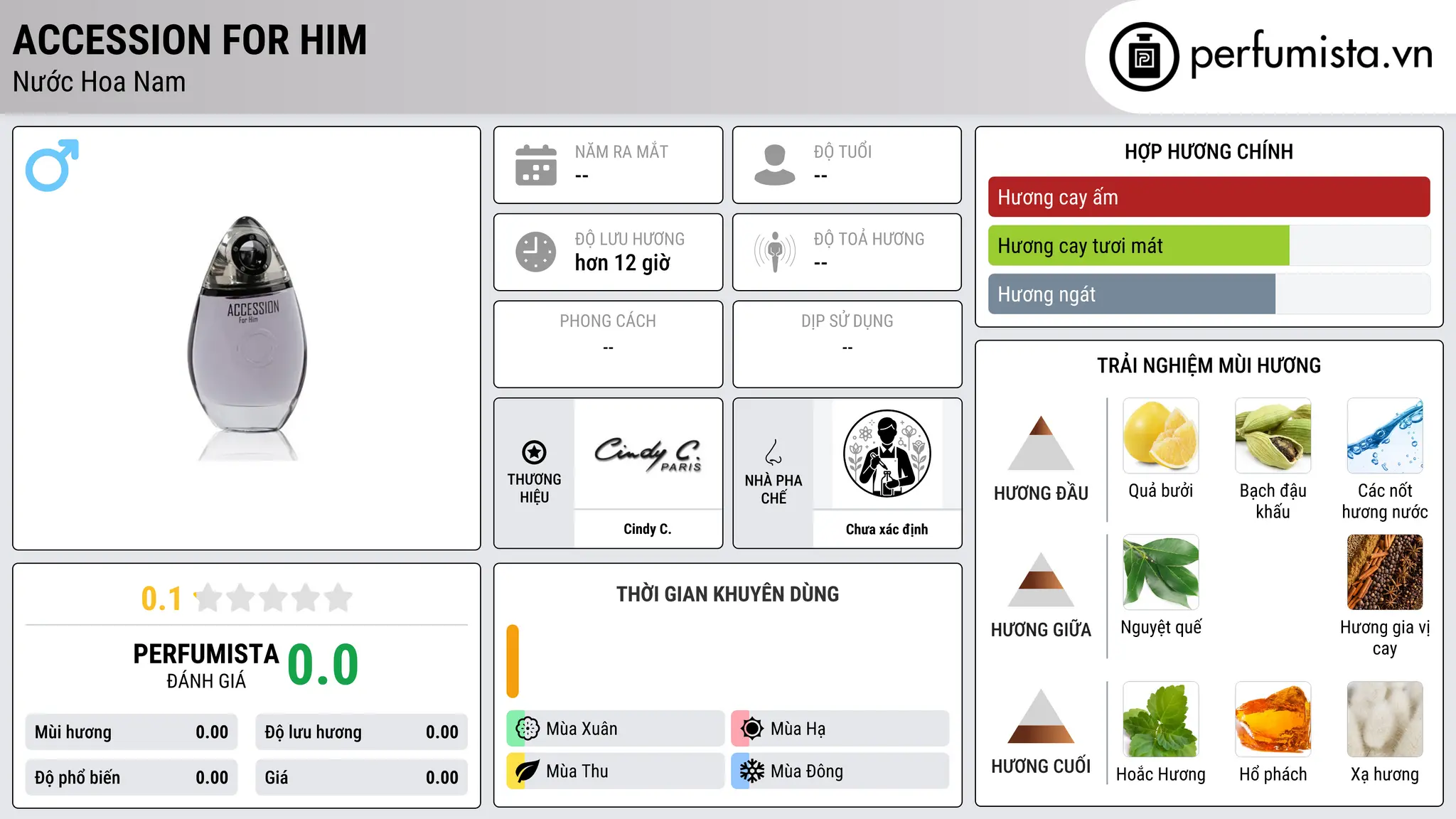Click the Hoắc Hương note image
1456x819 pixels.
(1161, 719)
